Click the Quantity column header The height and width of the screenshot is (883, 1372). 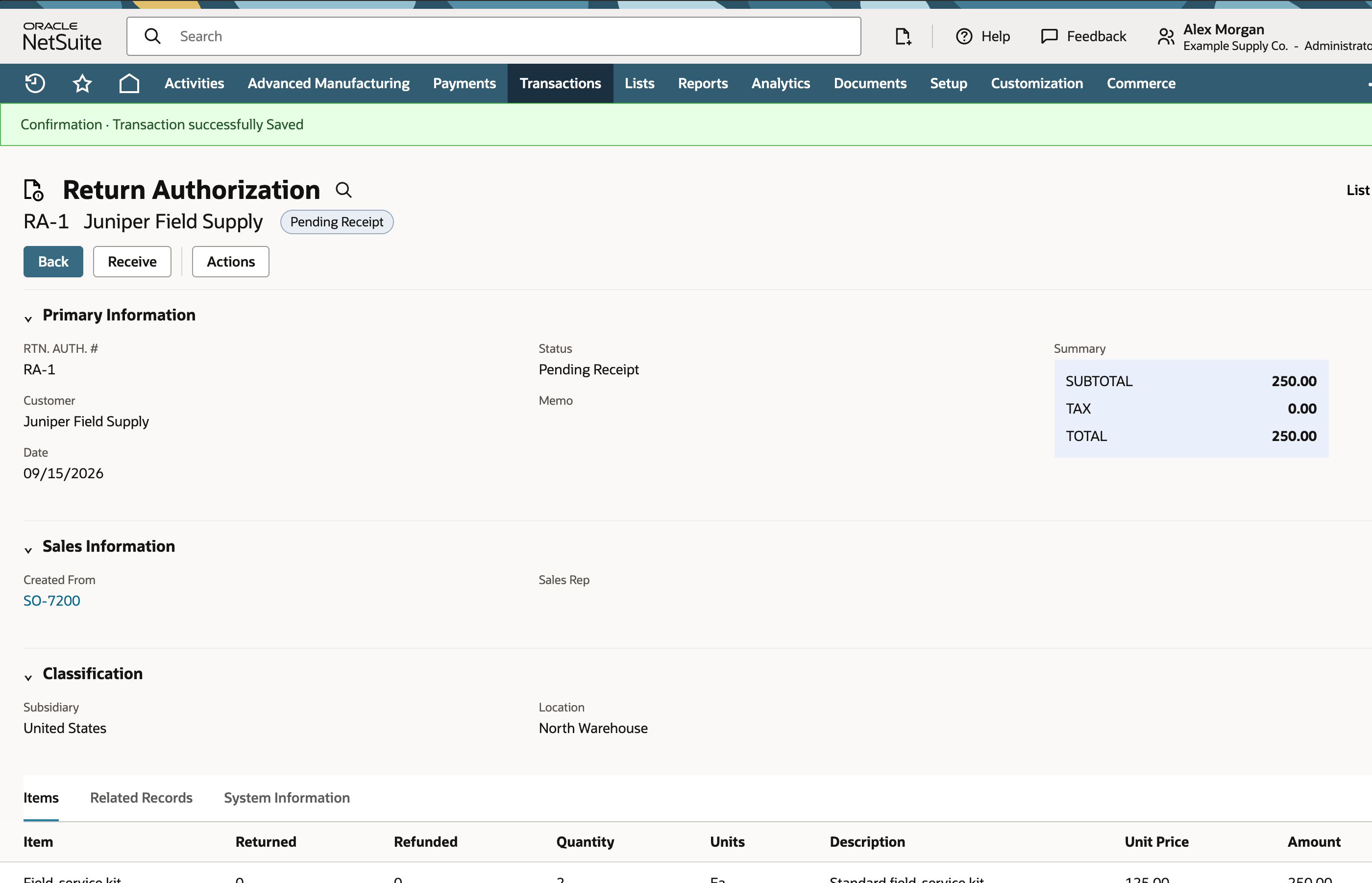click(x=585, y=841)
